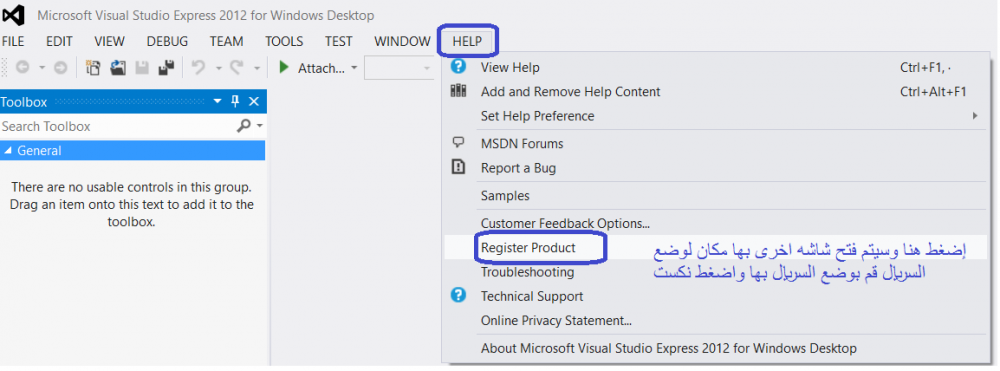Close the Toolbox panel
Image resolution: width=1000 pixels, height=371 pixels.
254,101
